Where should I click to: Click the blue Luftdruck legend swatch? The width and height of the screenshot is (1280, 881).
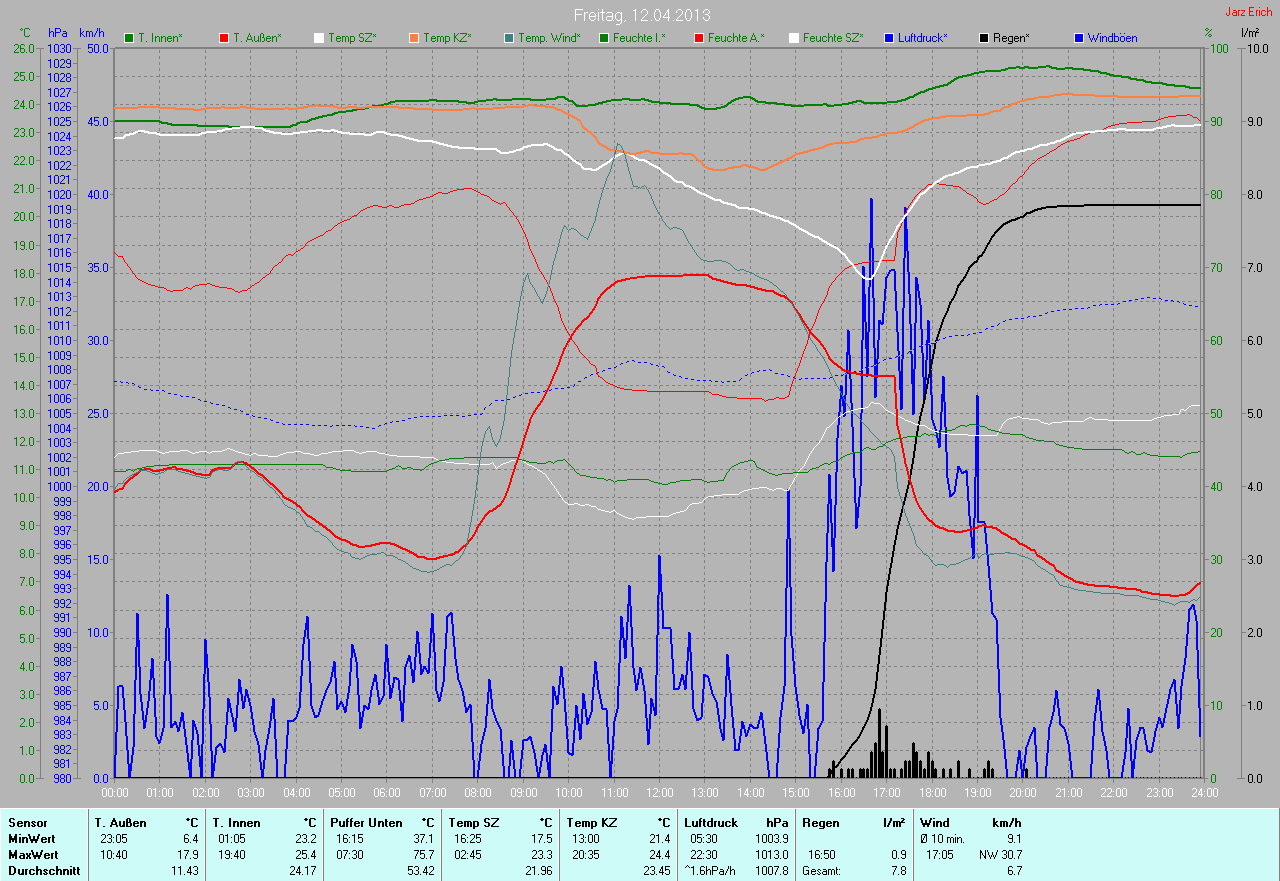click(x=889, y=38)
